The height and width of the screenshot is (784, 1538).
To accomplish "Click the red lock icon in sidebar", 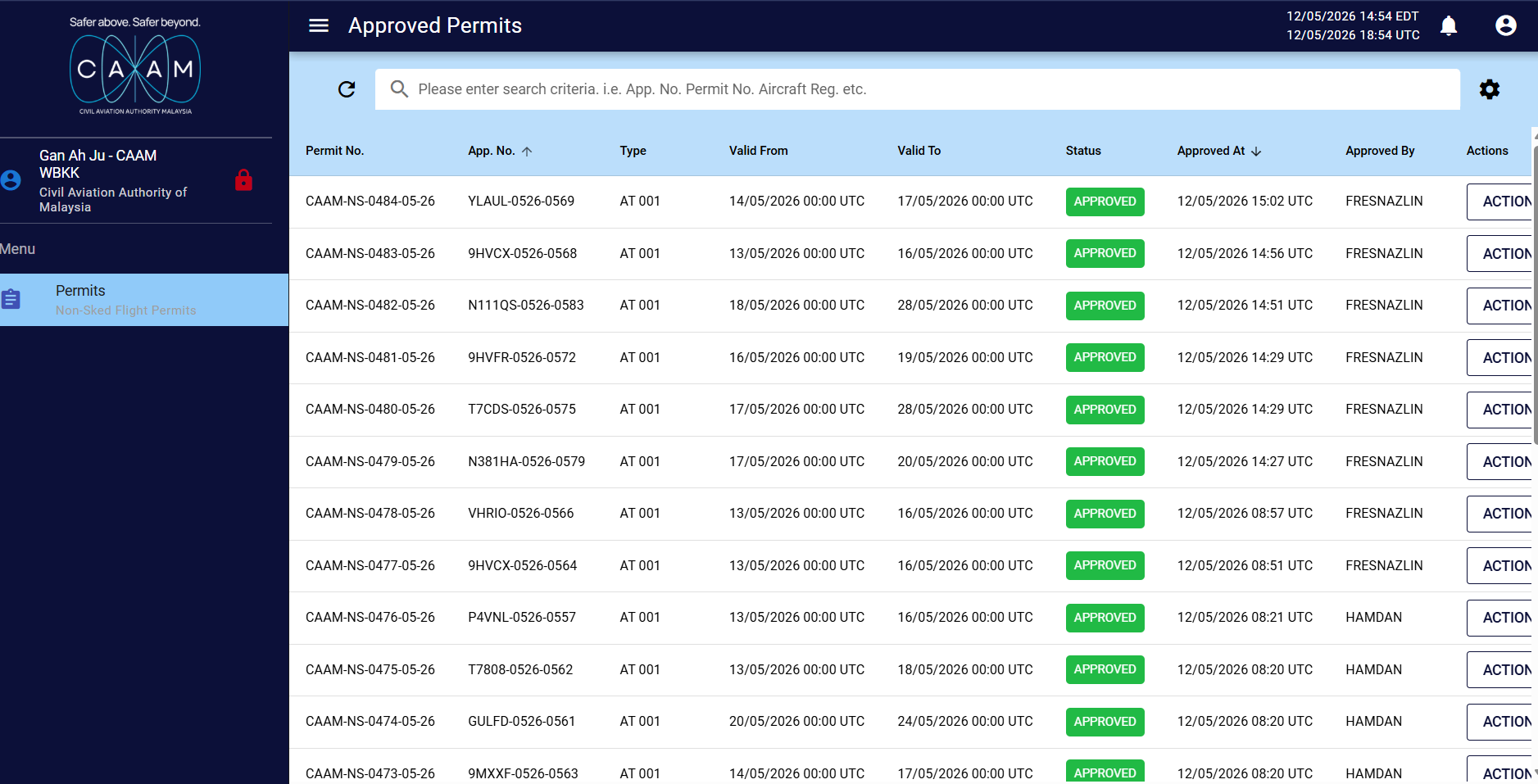I will pyautogui.click(x=243, y=180).
